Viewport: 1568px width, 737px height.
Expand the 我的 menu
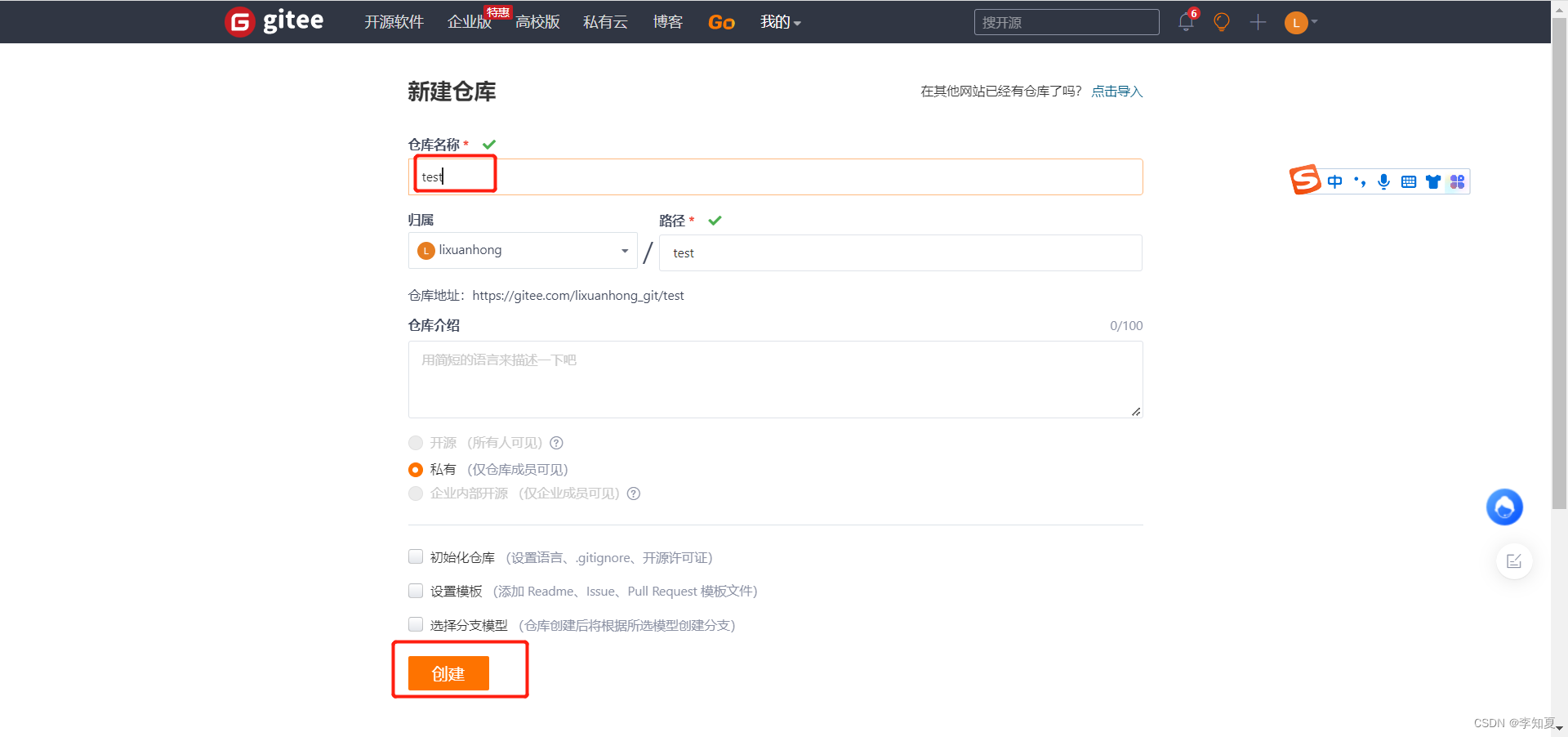point(780,22)
